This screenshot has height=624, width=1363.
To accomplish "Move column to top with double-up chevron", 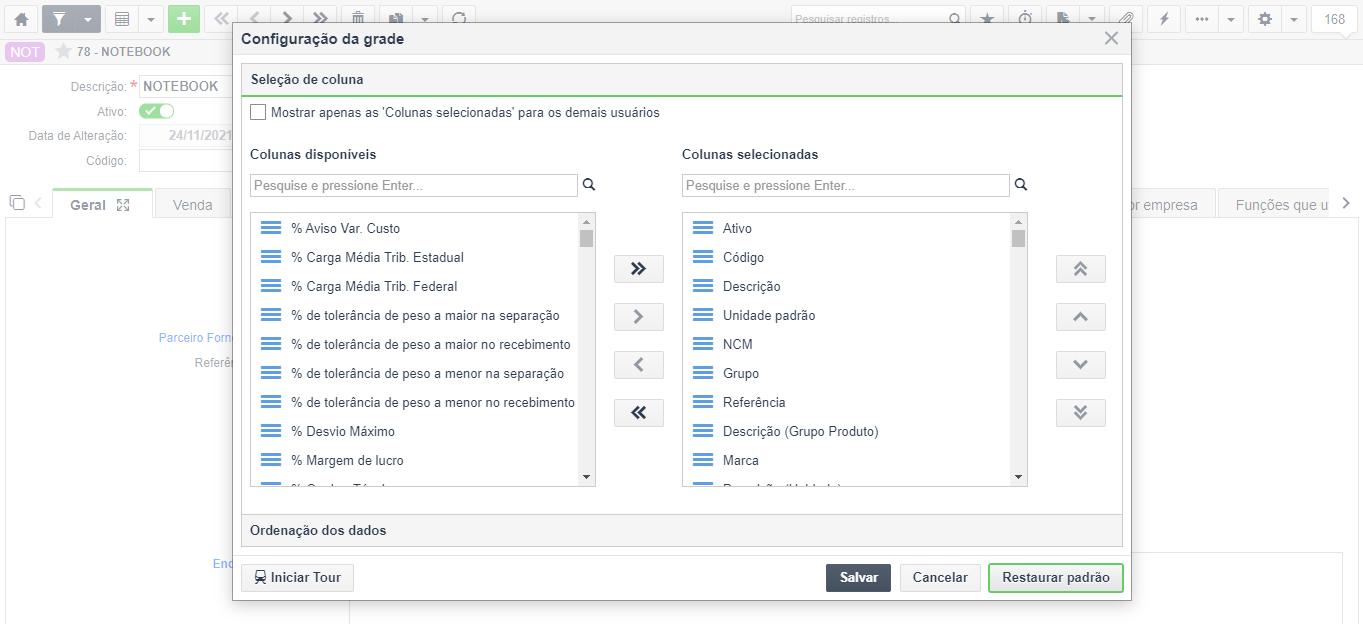I will pos(1080,268).
